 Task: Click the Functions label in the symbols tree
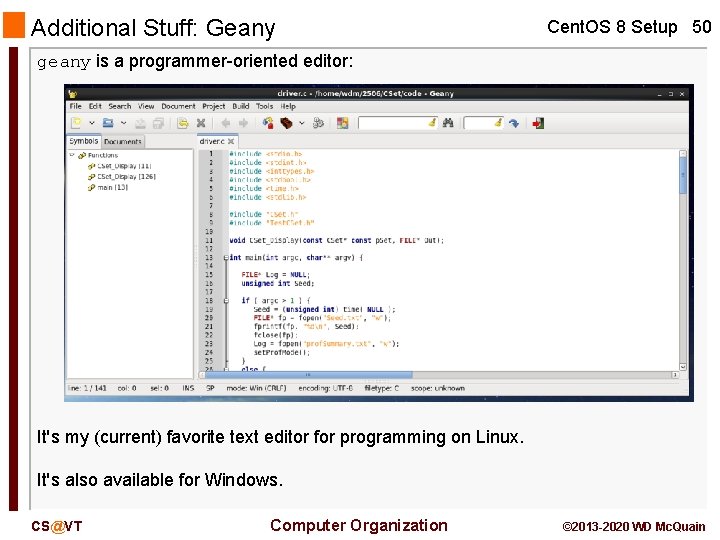click(103, 155)
